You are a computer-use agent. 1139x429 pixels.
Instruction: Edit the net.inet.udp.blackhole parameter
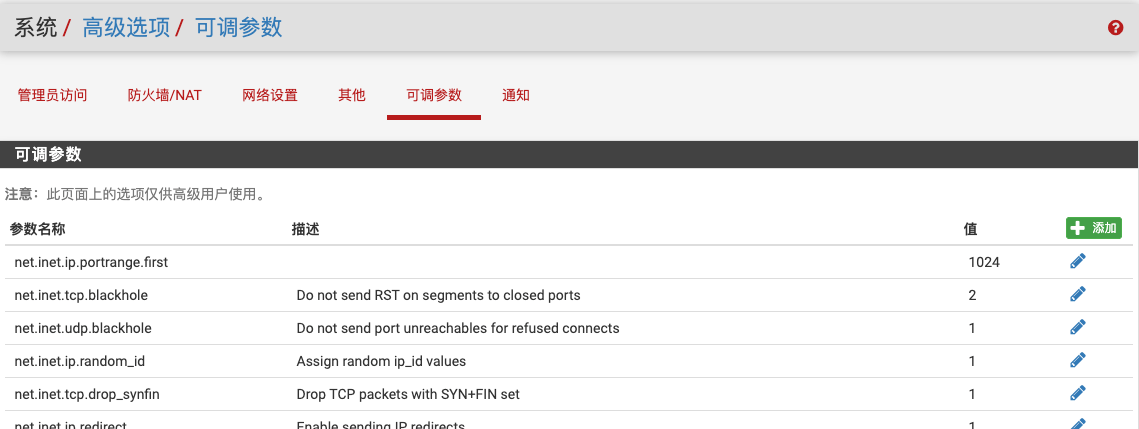coord(1077,327)
